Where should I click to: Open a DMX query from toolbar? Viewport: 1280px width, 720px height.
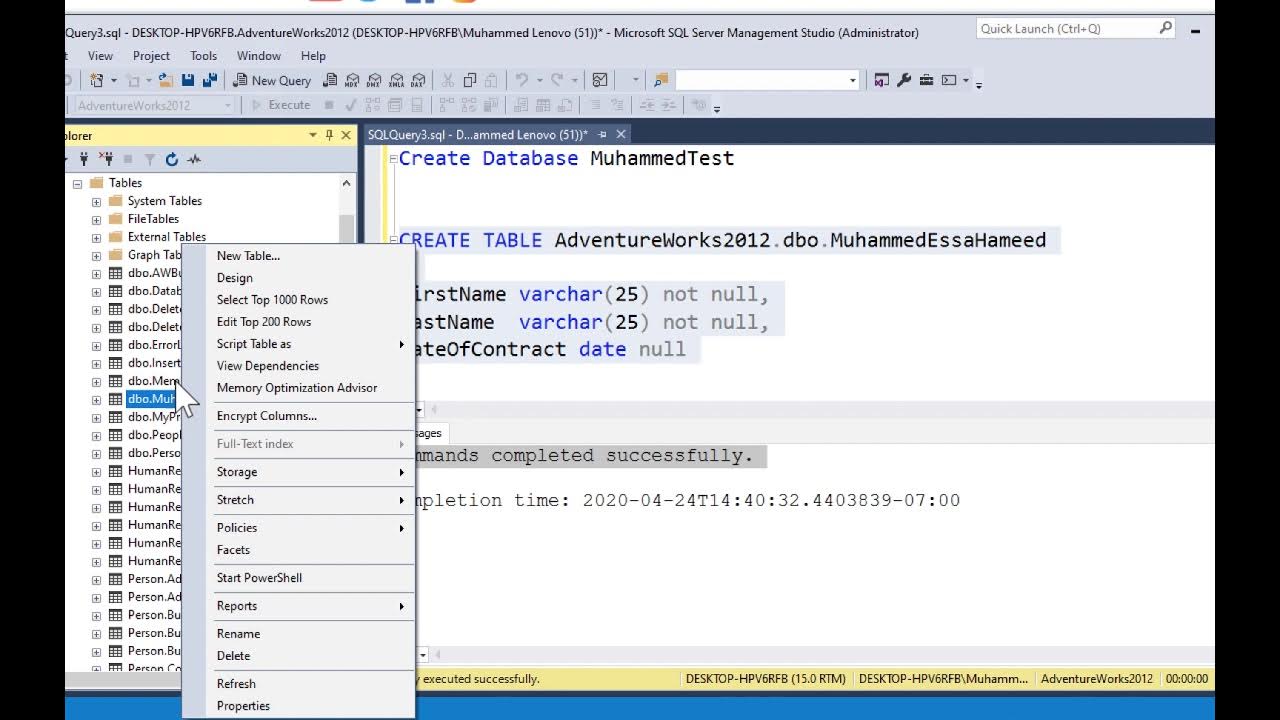374,80
